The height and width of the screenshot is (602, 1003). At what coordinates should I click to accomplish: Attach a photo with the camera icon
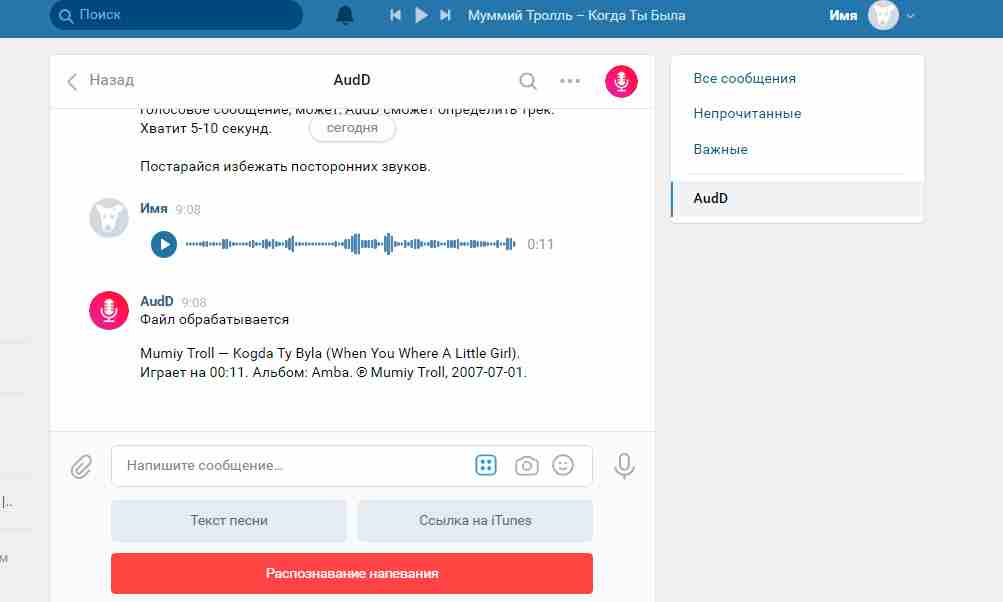point(526,466)
